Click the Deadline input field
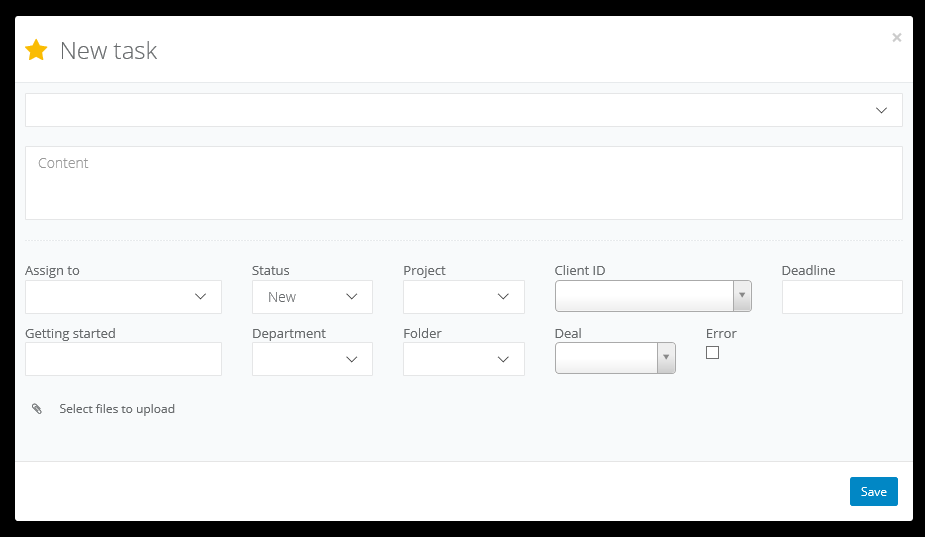The height and width of the screenshot is (537, 925). (x=842, y=297)
